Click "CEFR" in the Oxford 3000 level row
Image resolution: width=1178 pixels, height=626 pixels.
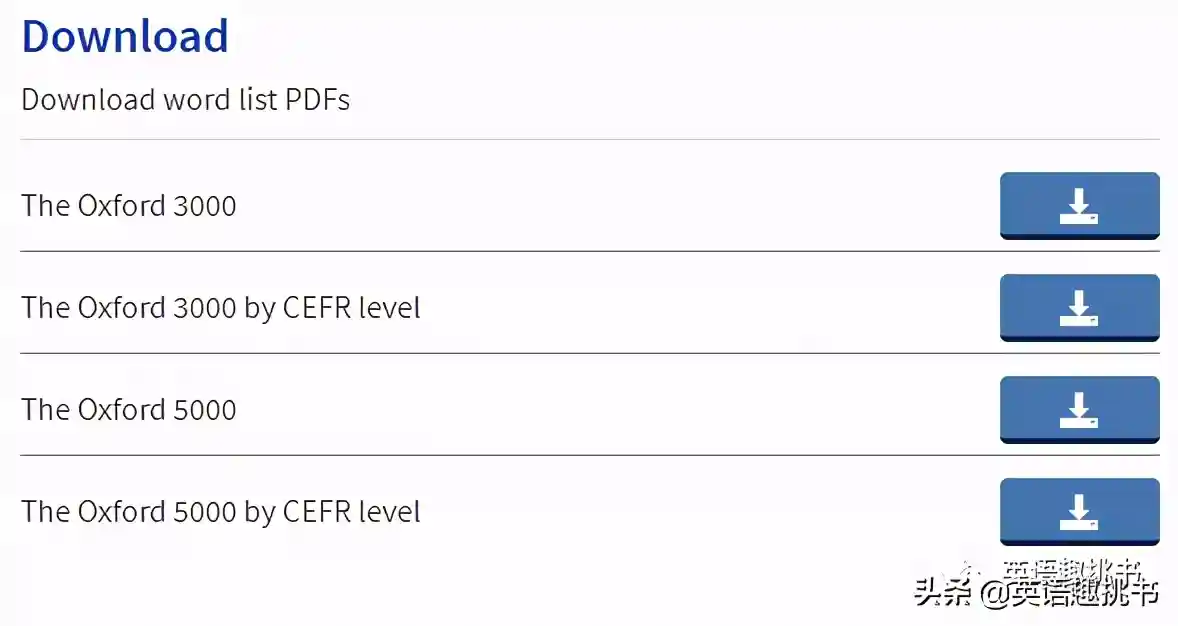(x=316, y=308)
